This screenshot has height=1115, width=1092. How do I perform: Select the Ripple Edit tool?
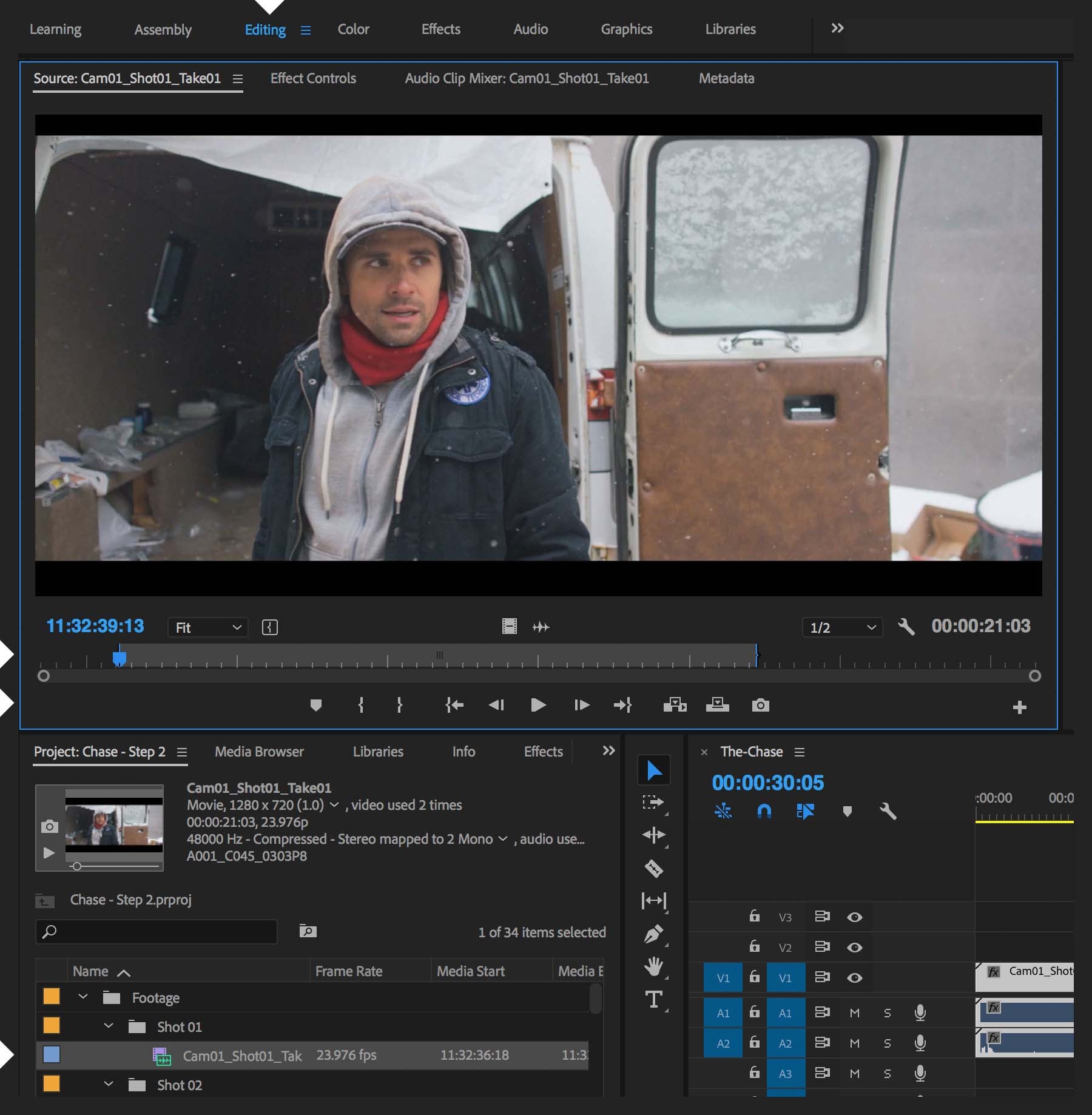653,835
